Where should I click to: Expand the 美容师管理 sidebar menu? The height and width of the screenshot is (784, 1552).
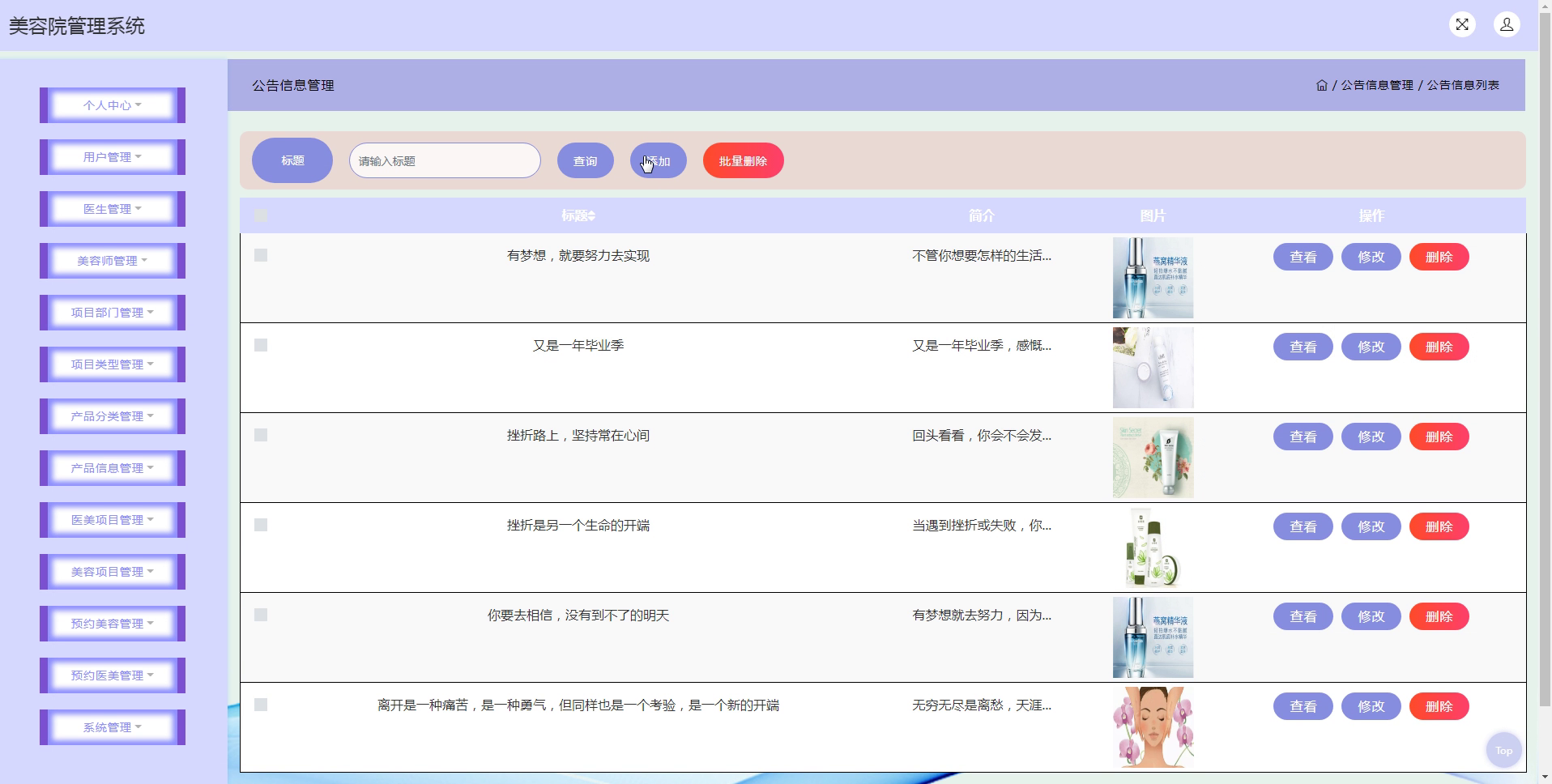pyautogui.click(x=113, y=261)
